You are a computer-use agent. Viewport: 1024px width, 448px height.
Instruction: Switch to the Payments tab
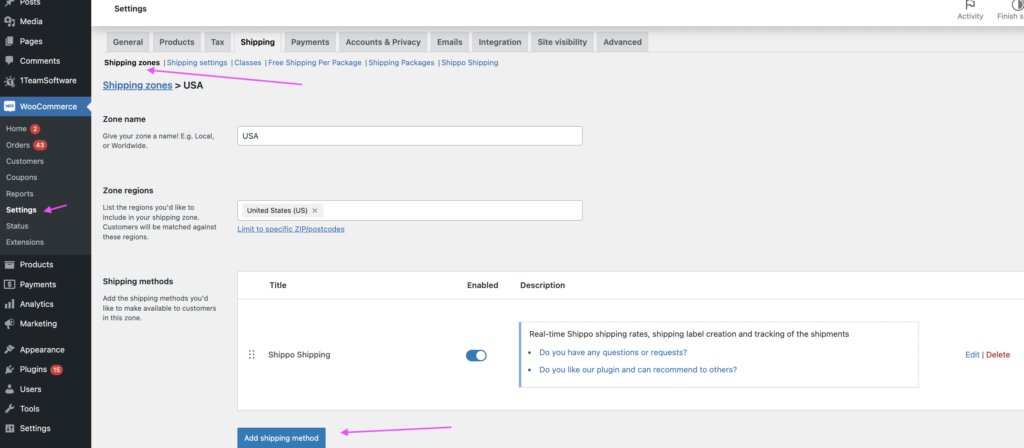310,42
